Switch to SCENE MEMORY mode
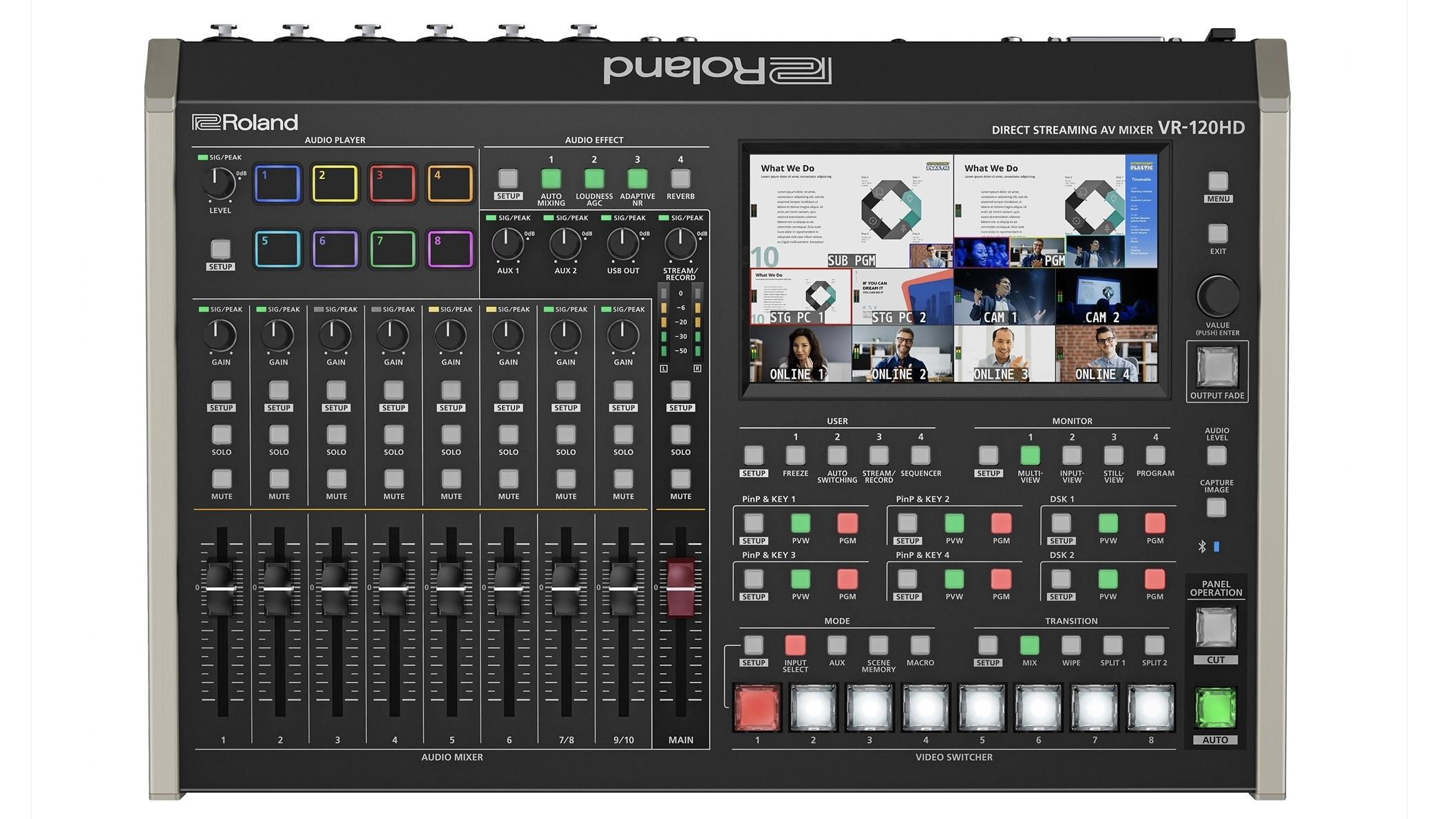Image resolution: width=1456 pixels, height=819 pixels. tap(878, 645)
